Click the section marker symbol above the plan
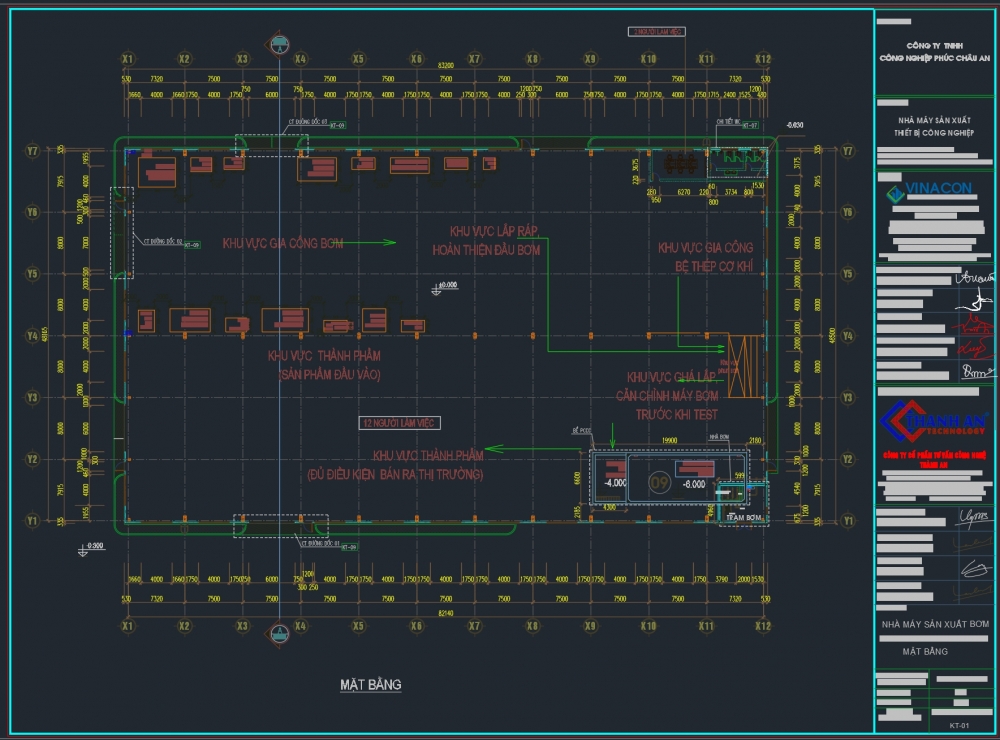 (x=279, y=43)
